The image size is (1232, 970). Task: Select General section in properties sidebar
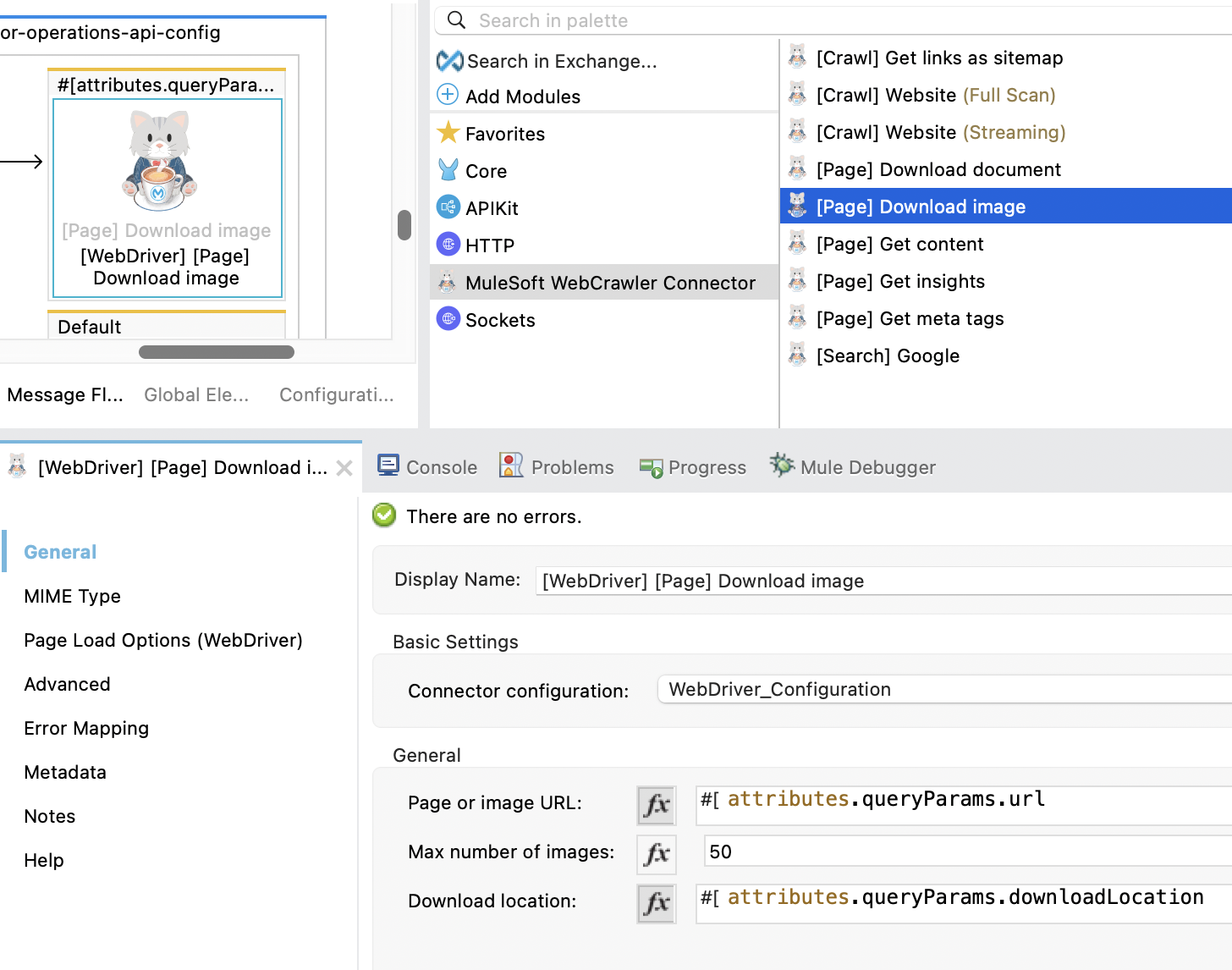[x=60, y=552]
